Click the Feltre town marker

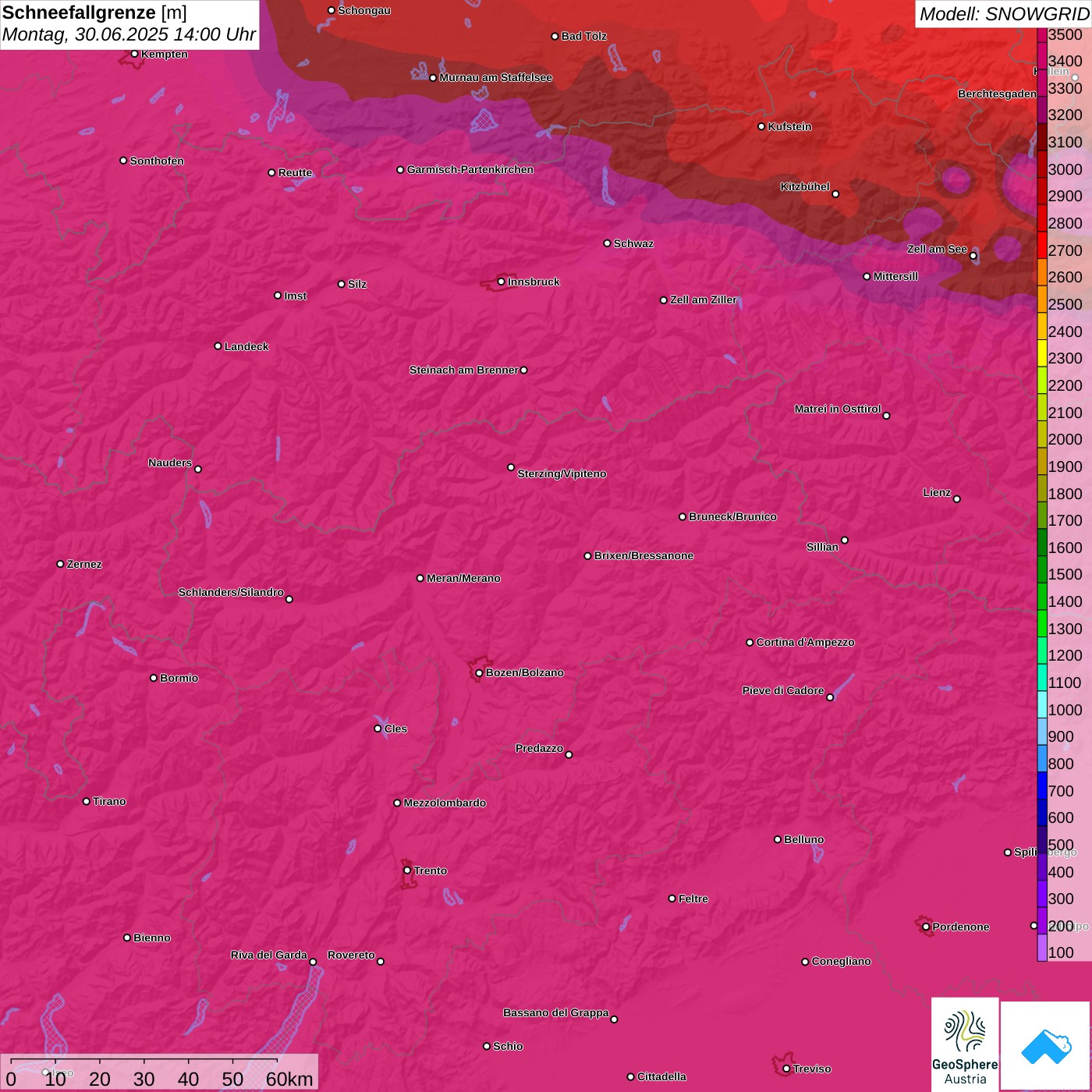(x=672, y=899)
